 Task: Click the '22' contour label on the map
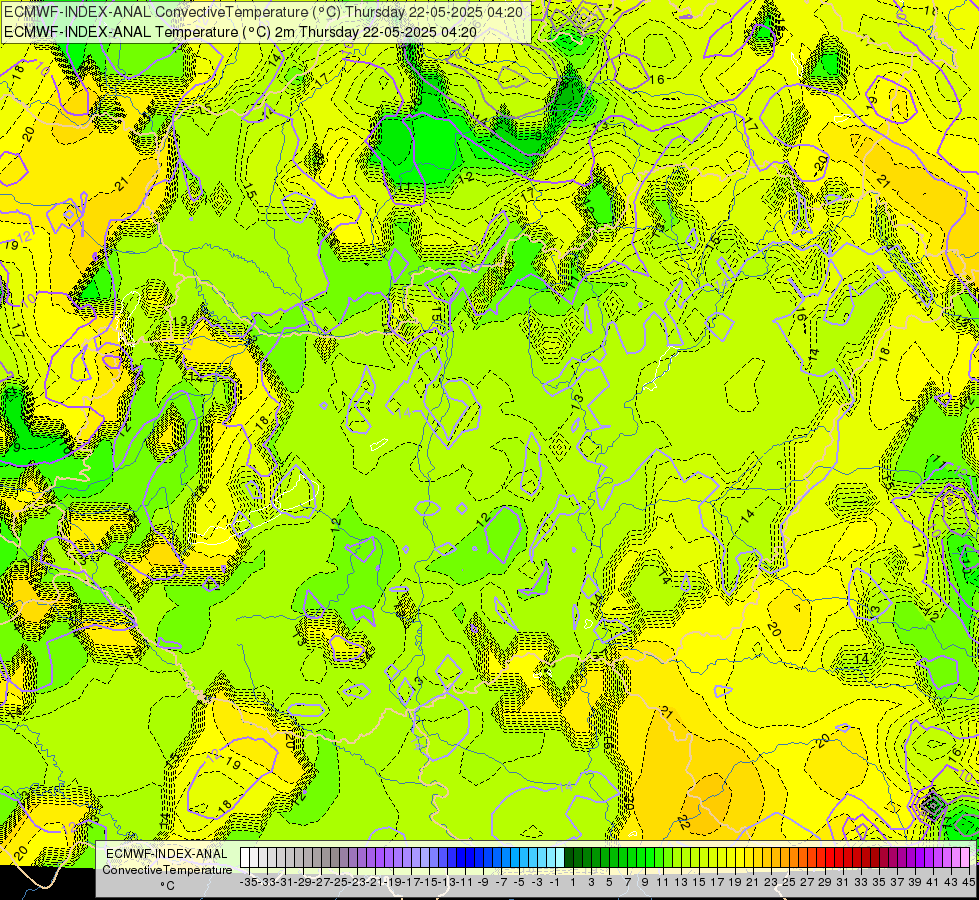(x=683, y=823)
